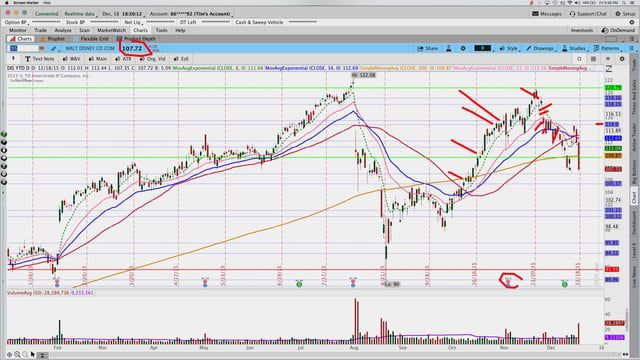This screenshot has width=640, height=360.
Task: Click the symbol entry field
Action: [x=24, y=48]
